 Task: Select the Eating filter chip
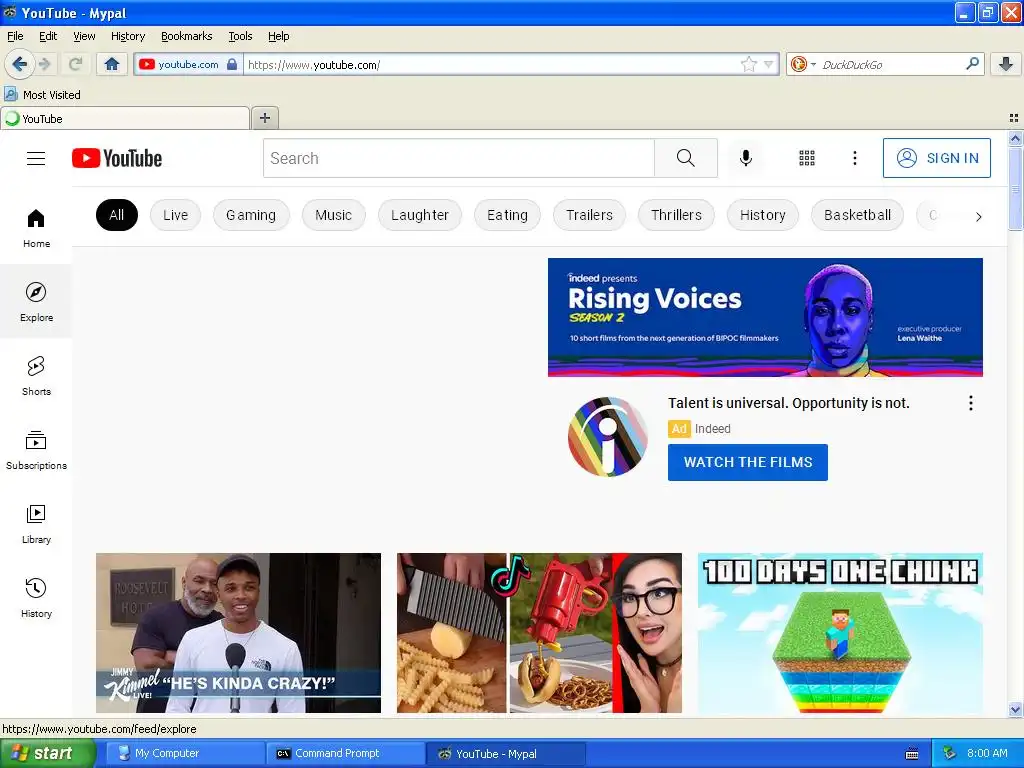click(507, 215)
